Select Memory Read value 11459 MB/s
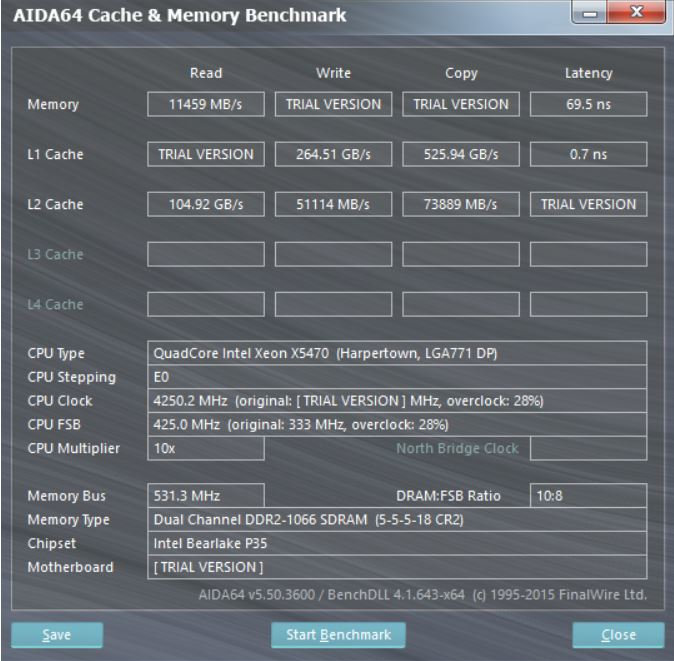Screen dimensions: 674x661 [206, 104]
